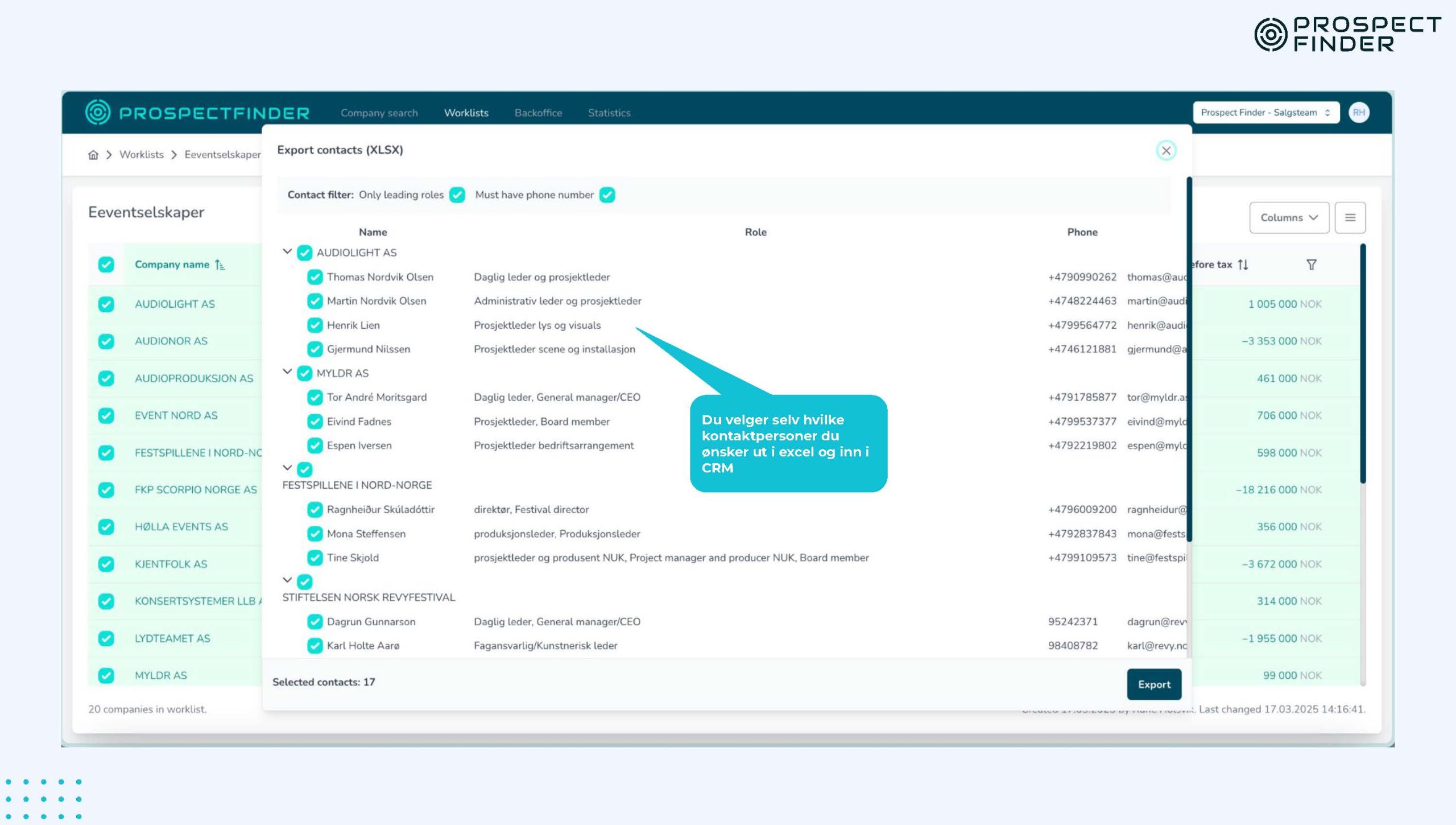Click the before tax sort arrows
This screenshot has height=825, width=1456.
1243,265
